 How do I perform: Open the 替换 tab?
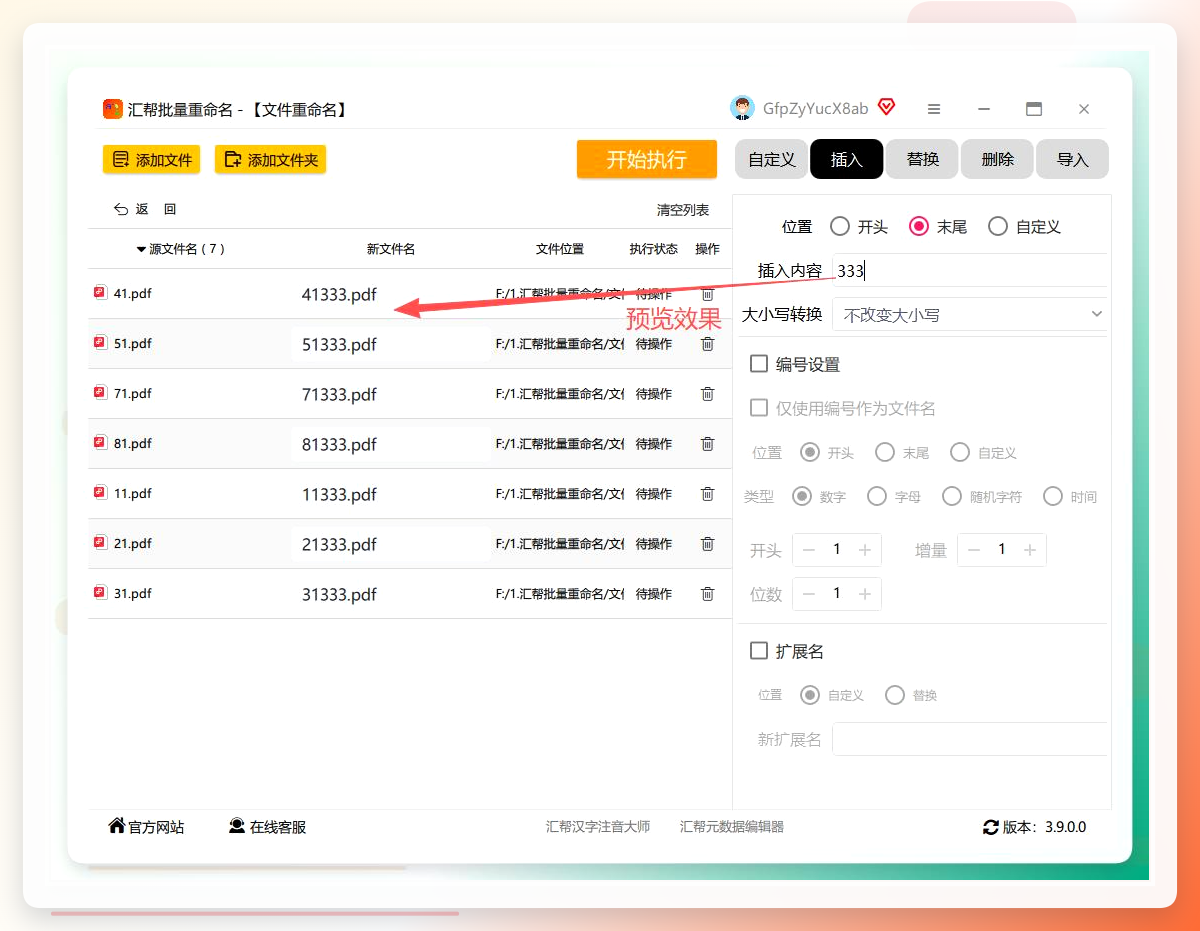point(922,159)
